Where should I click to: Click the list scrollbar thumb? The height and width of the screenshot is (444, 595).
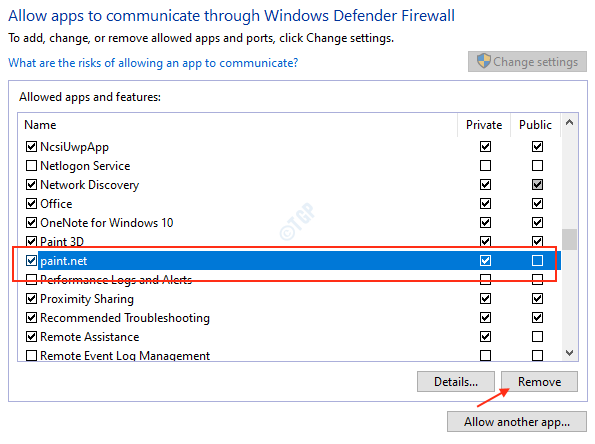pyautogui.click(x=569, y=239)
